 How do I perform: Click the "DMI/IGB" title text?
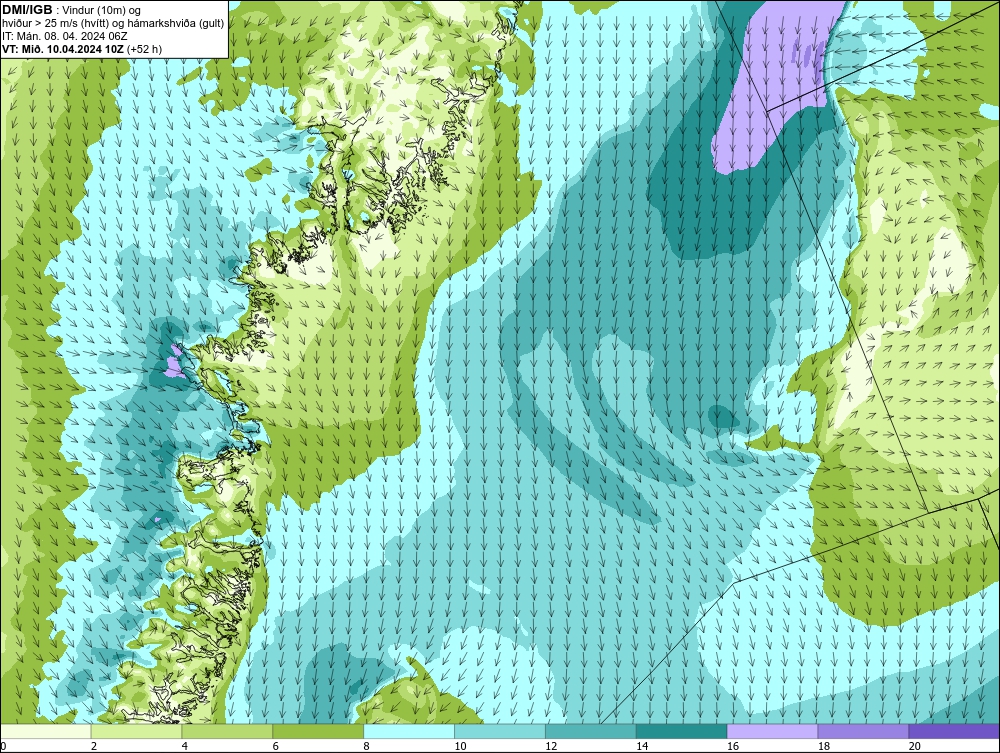[27, 10]
